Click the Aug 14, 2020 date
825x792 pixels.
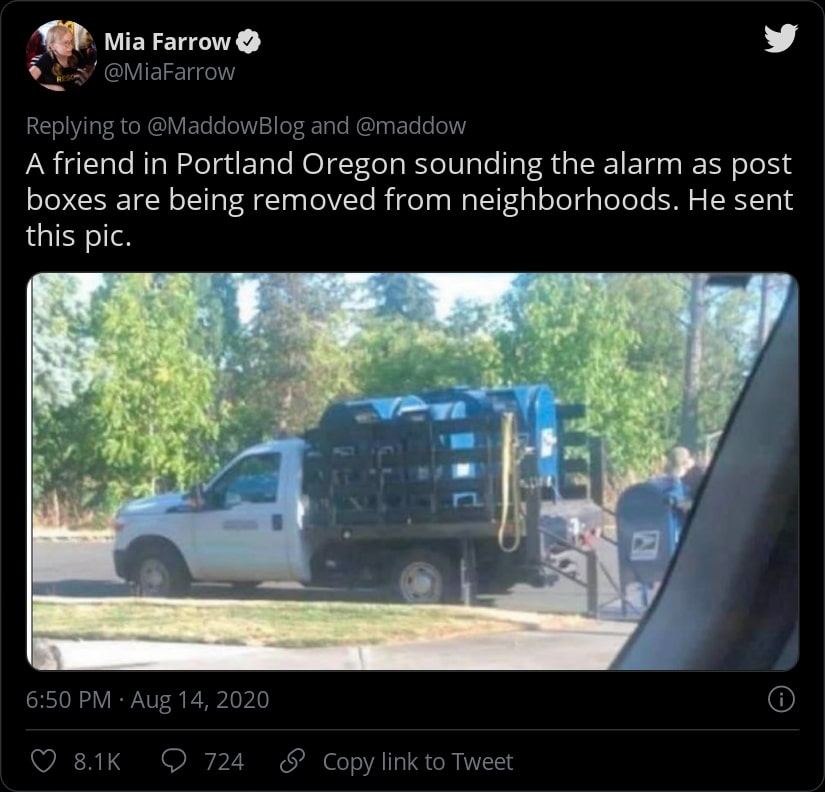click(x=200, y=699)
